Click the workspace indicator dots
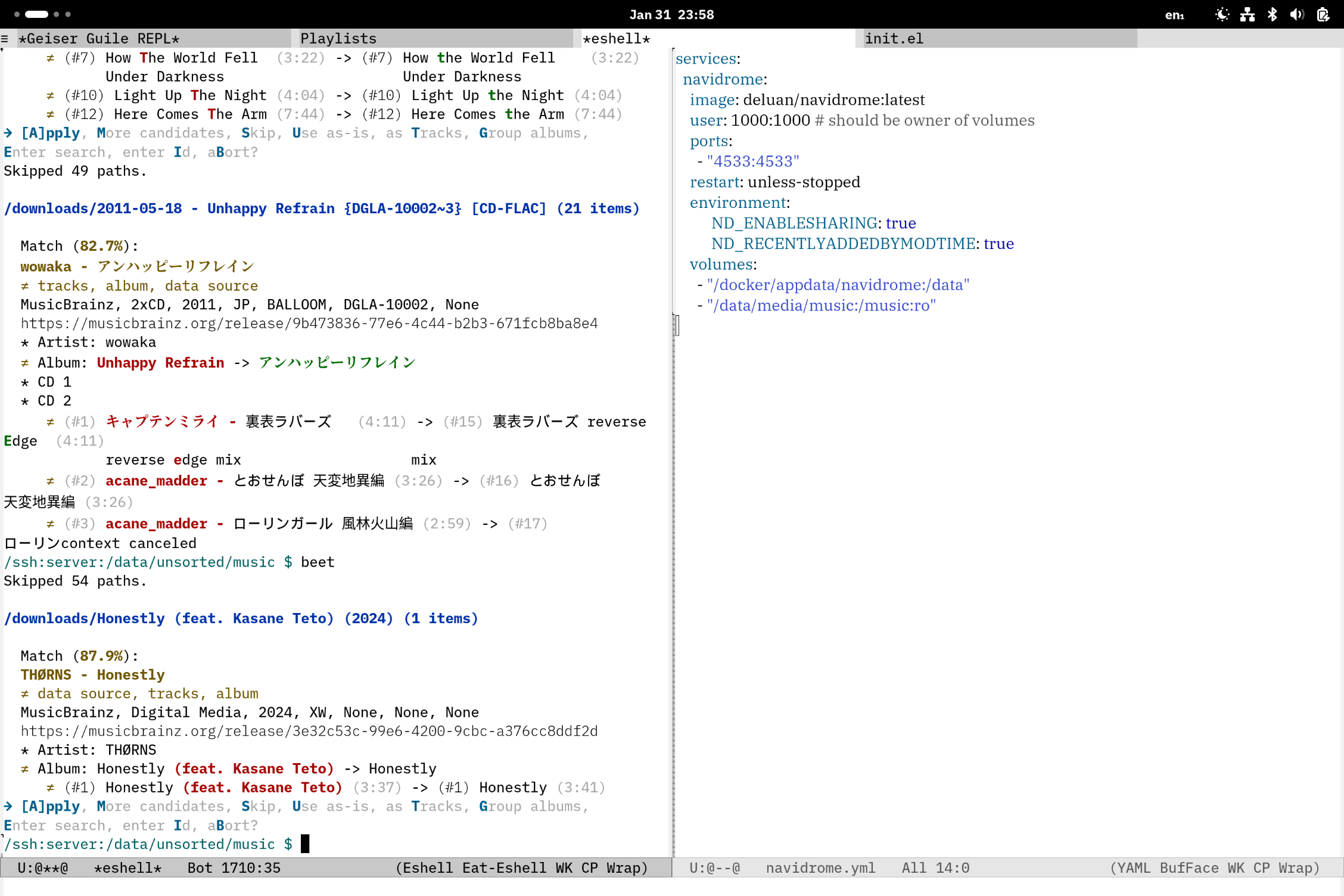Image resolution: width=1344 pixels, height=896 pixels. [x=42, y=14]
